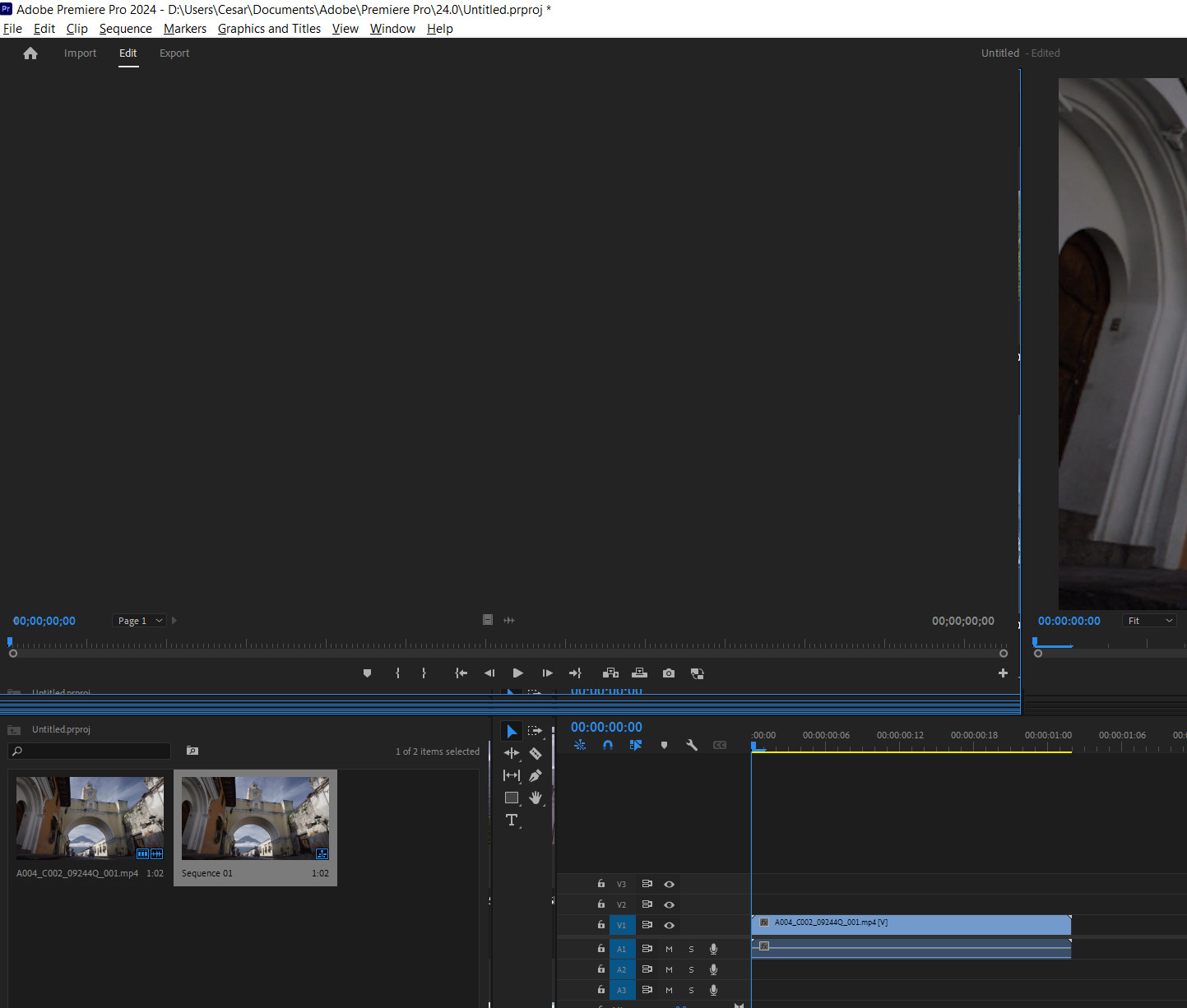Image resolution: width=1187 pixels, height=1008 pixels.
Task: Open the Sequence menu
Action: coord(125,28)
